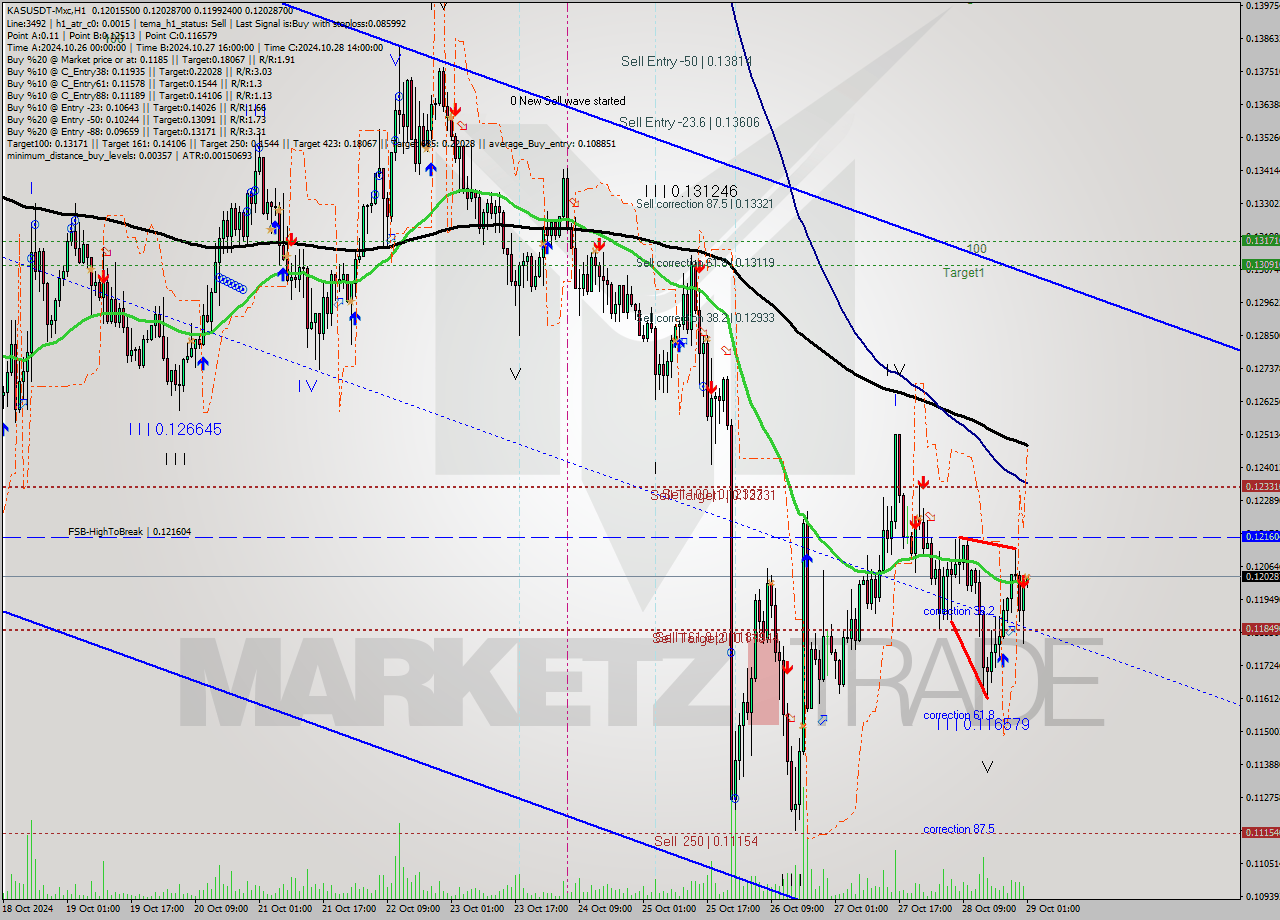This screenshot has width=1280, height=920.
Task: Select the blue 0.12160 price tag on axis
Action: pos(1259,536)
